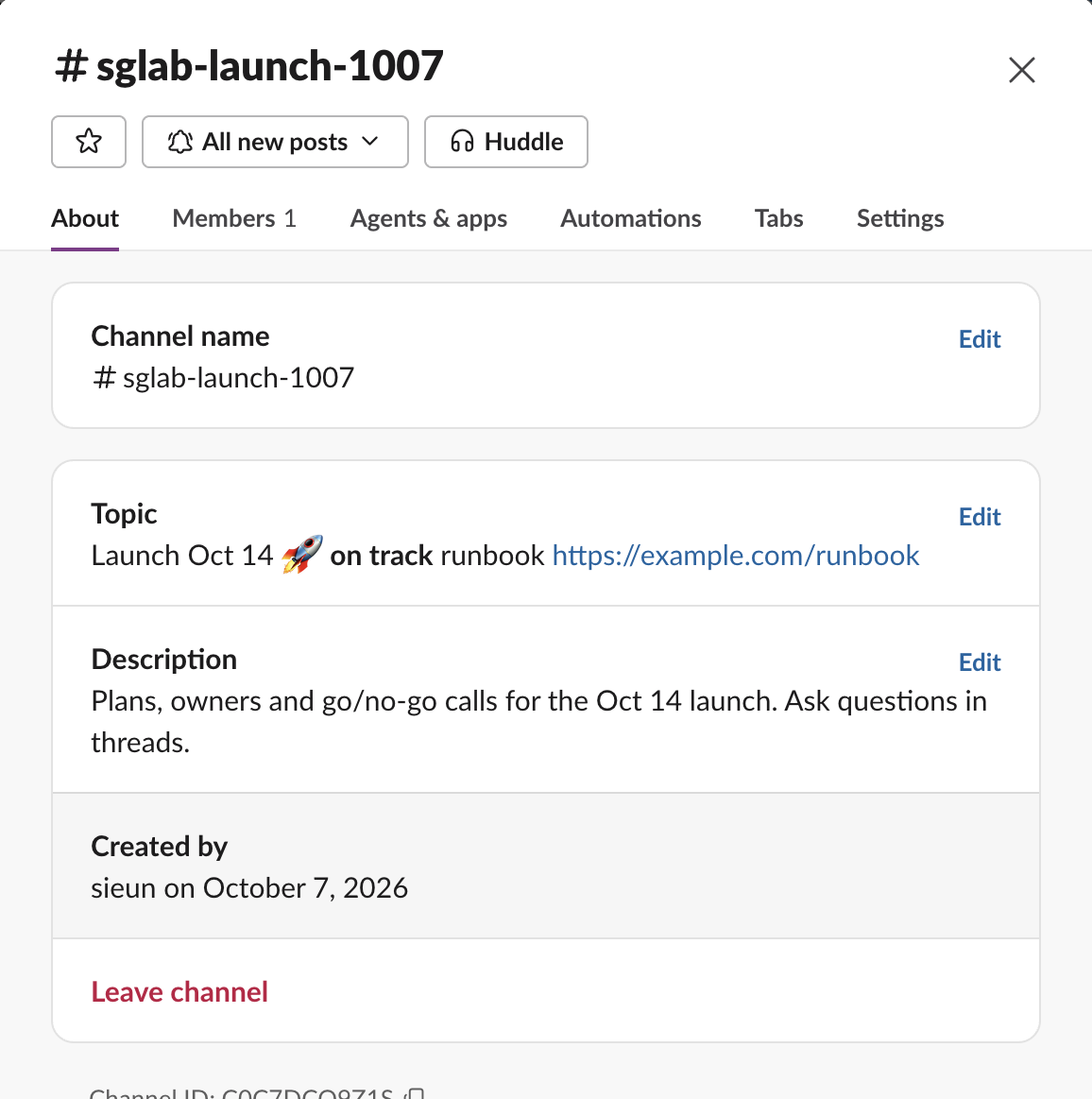Click the description text about go/no-go calls
This screenshot has height=1099, width=1092.
click(538, 722)
